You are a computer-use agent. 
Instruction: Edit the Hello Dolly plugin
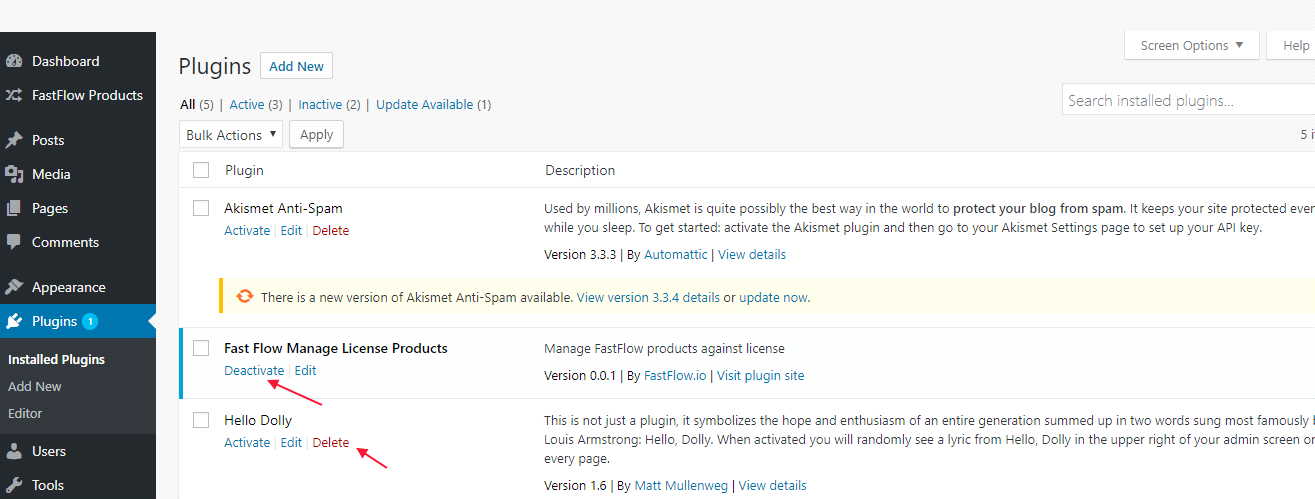(x=291, y=442)
